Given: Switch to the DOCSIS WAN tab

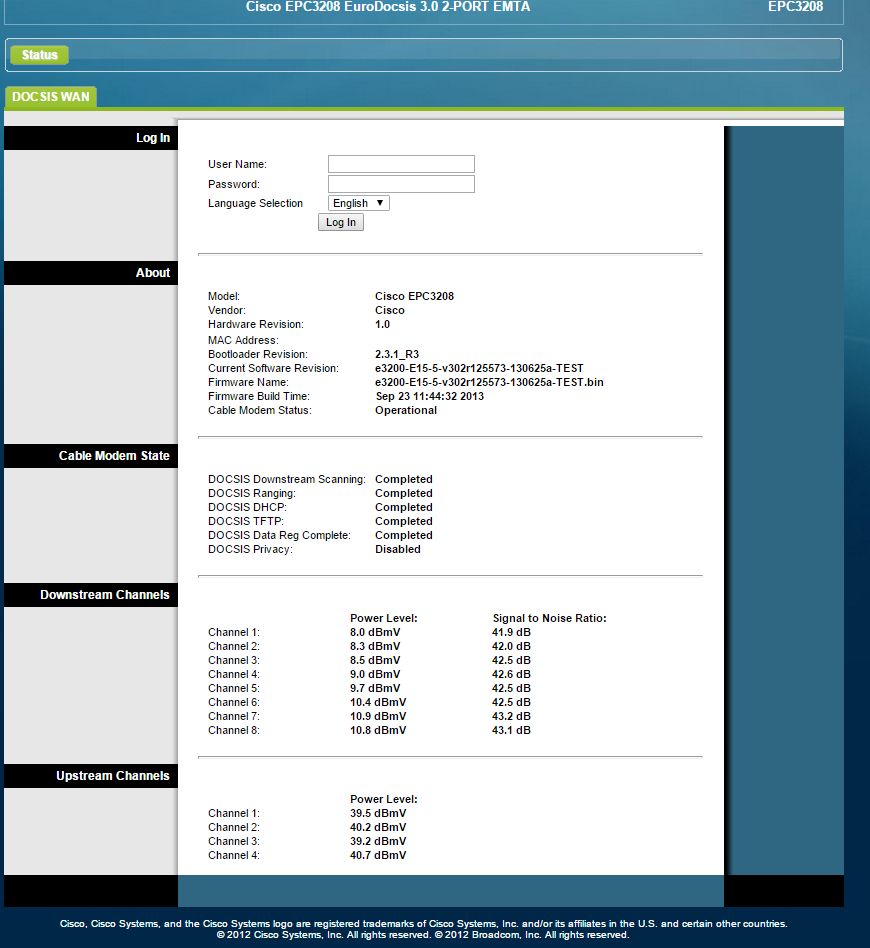Looking at the screenshot, I should (51, 97).
